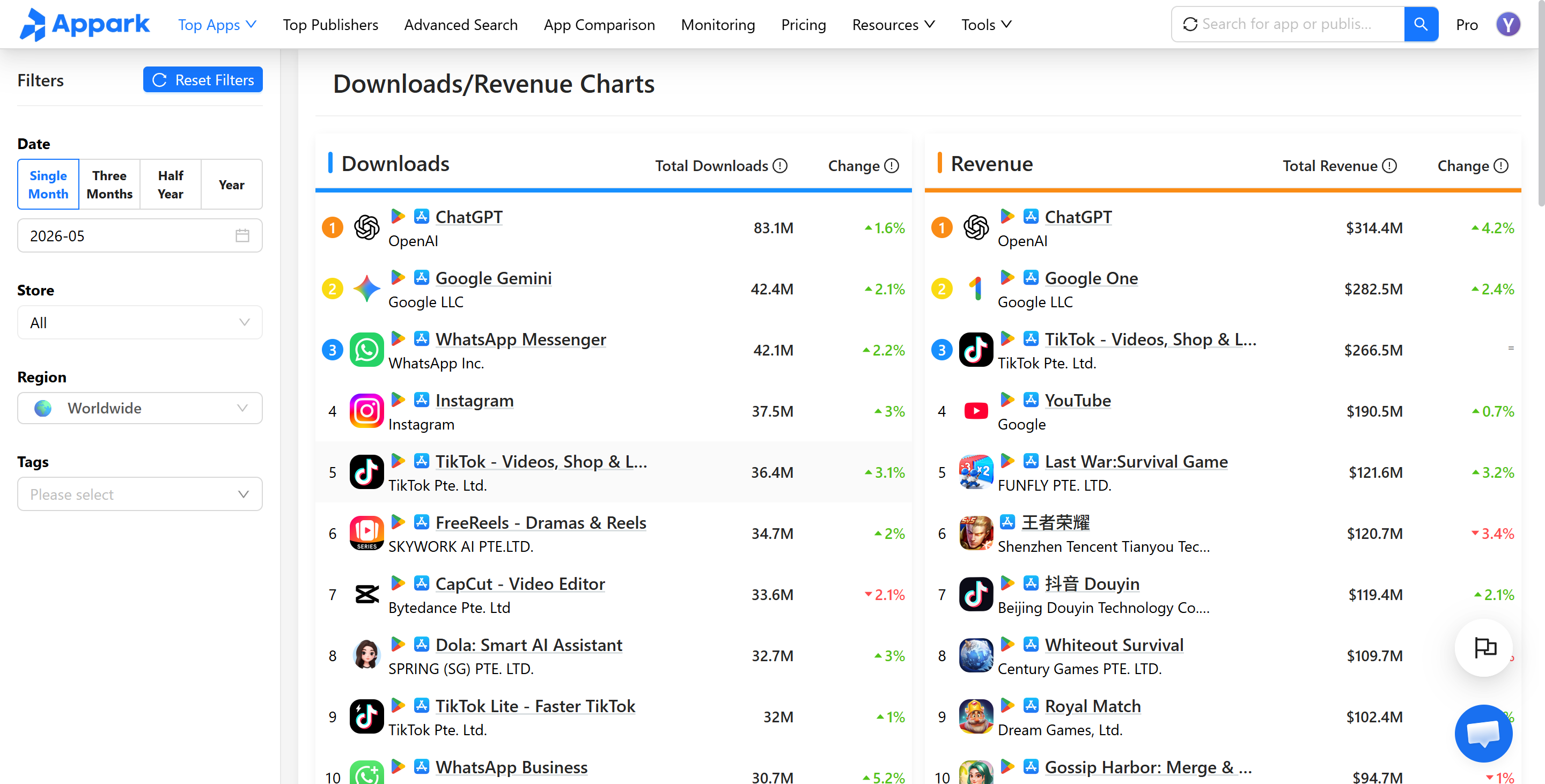Click the Total Revenue info icon
The height and width of the screenshot is (784, 1545).
pos(1389,166)
